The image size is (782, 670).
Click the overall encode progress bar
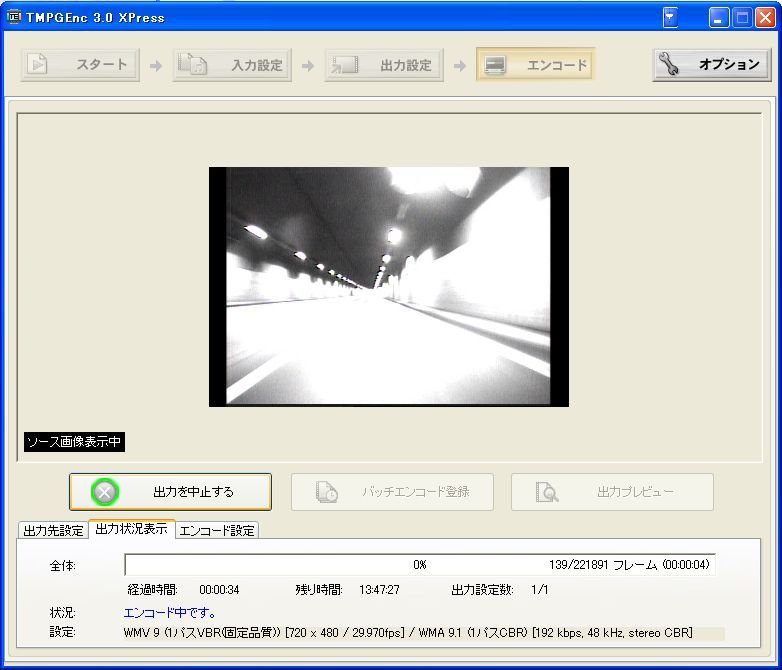pyautogui.click(x=420, y=565)
